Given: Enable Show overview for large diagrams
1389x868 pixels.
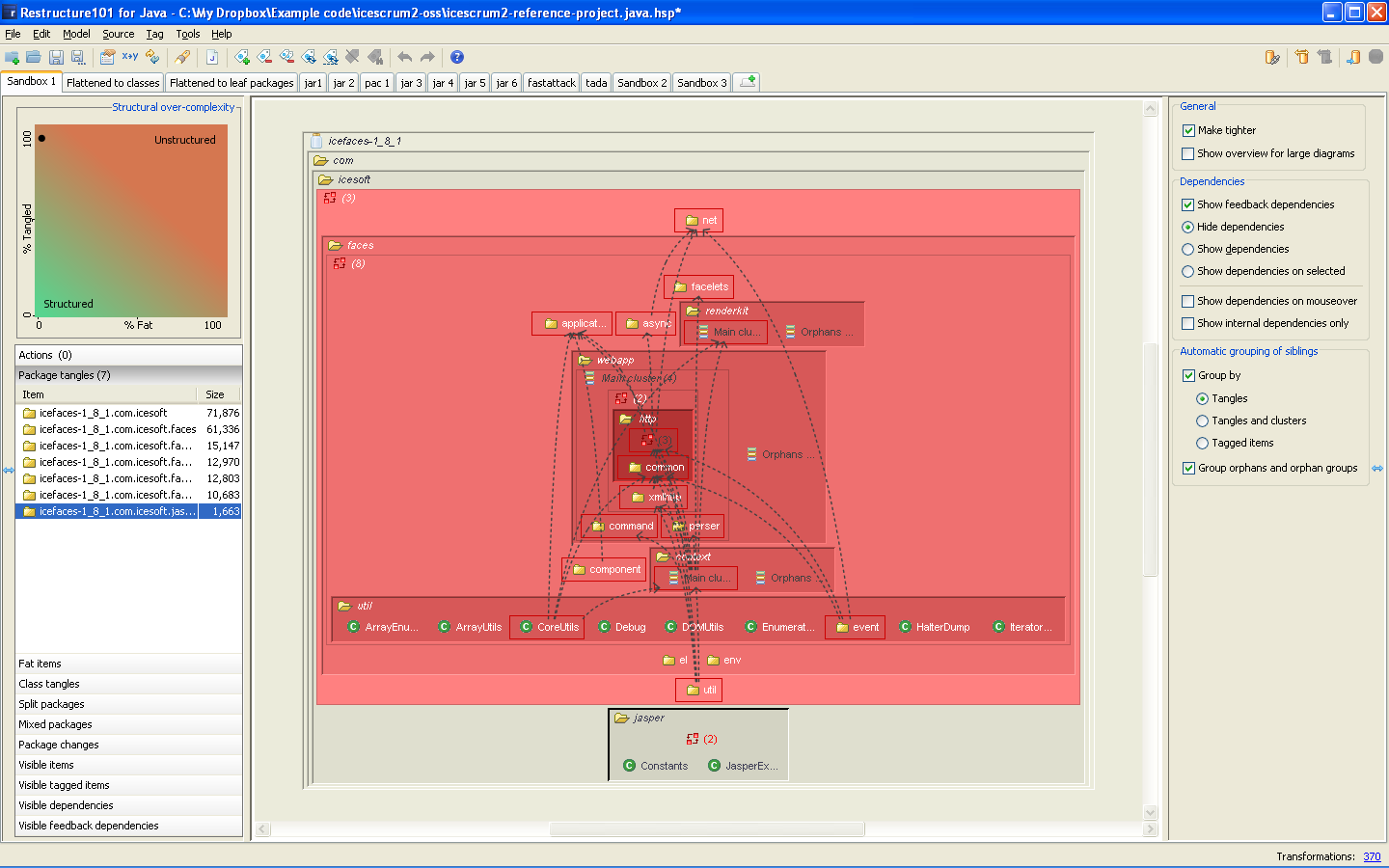Looking at the screenshot, I should pos(1188,153).
